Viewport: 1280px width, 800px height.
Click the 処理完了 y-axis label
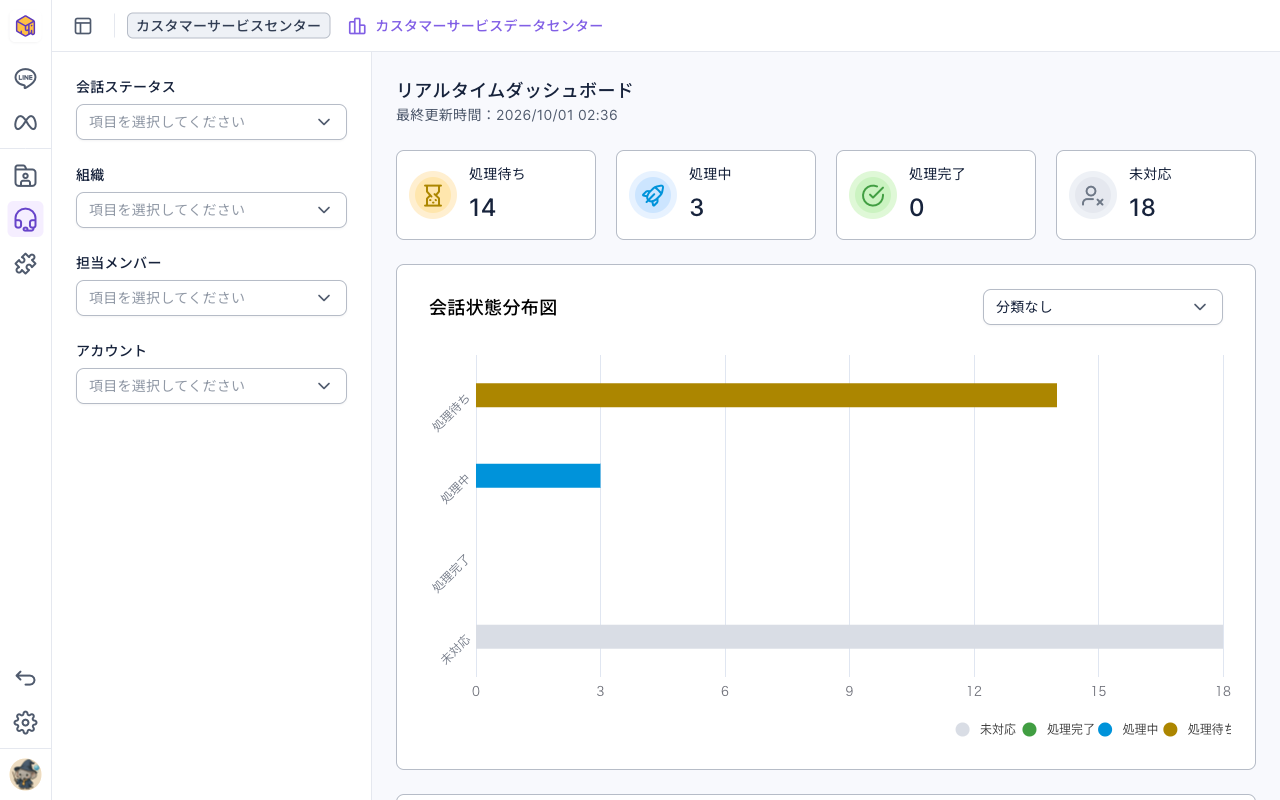coord(451,573)
